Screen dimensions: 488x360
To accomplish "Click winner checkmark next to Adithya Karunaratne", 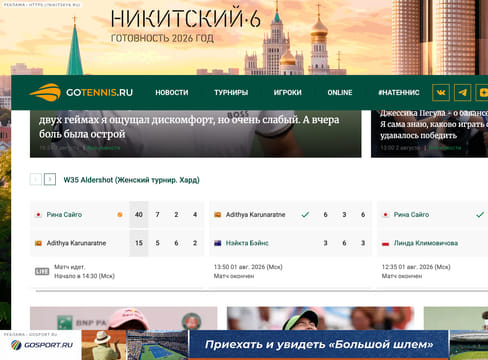I will (305, 215).
